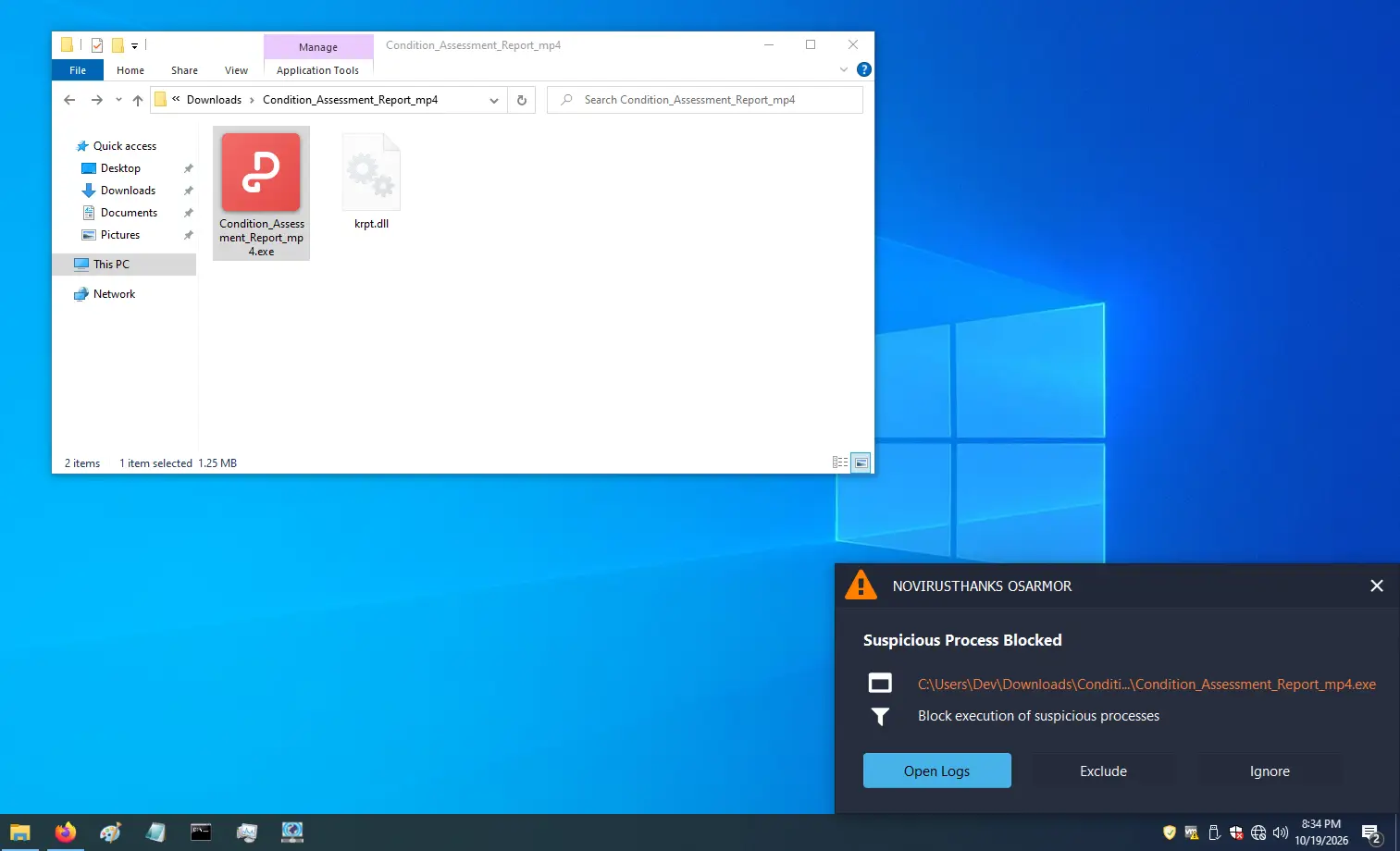Open the Application Tools ribbon tab
This screenshot has height=851, width=1400.
317,70
